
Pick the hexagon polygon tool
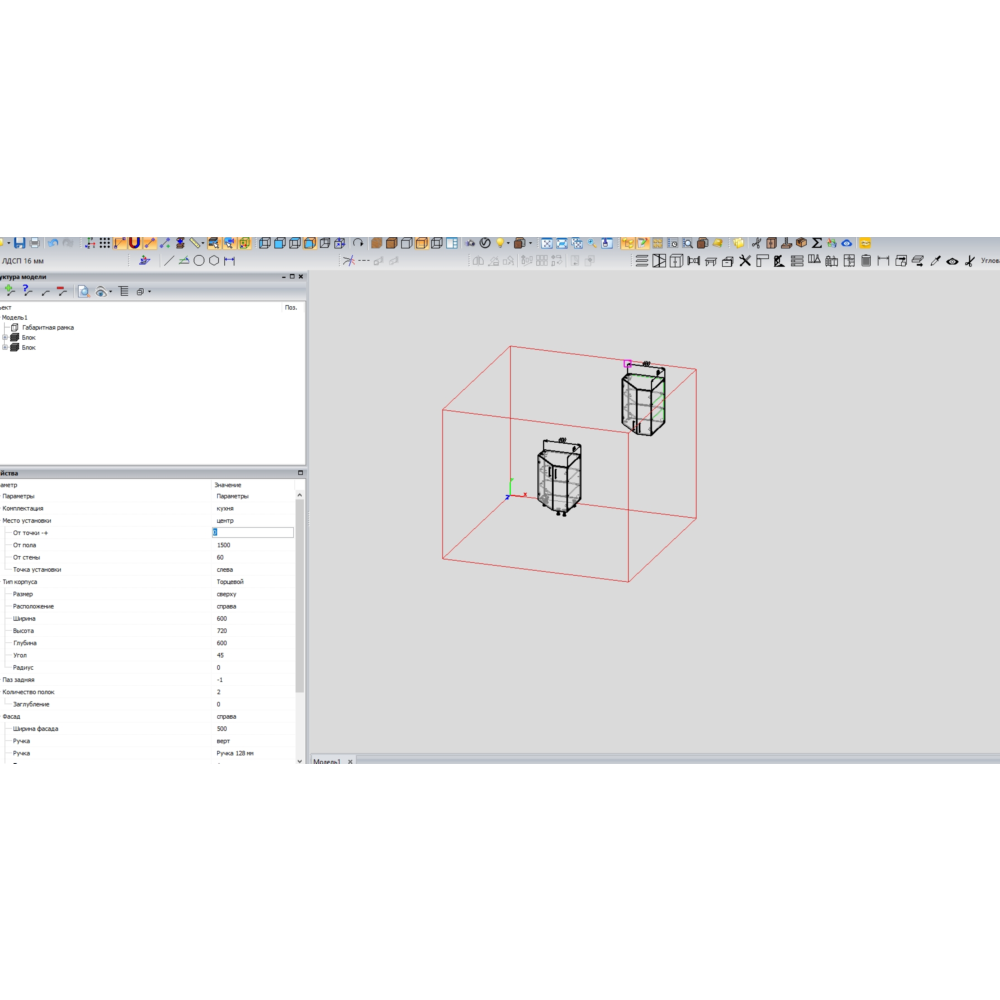pyautogui.click(x=214, y=261)
